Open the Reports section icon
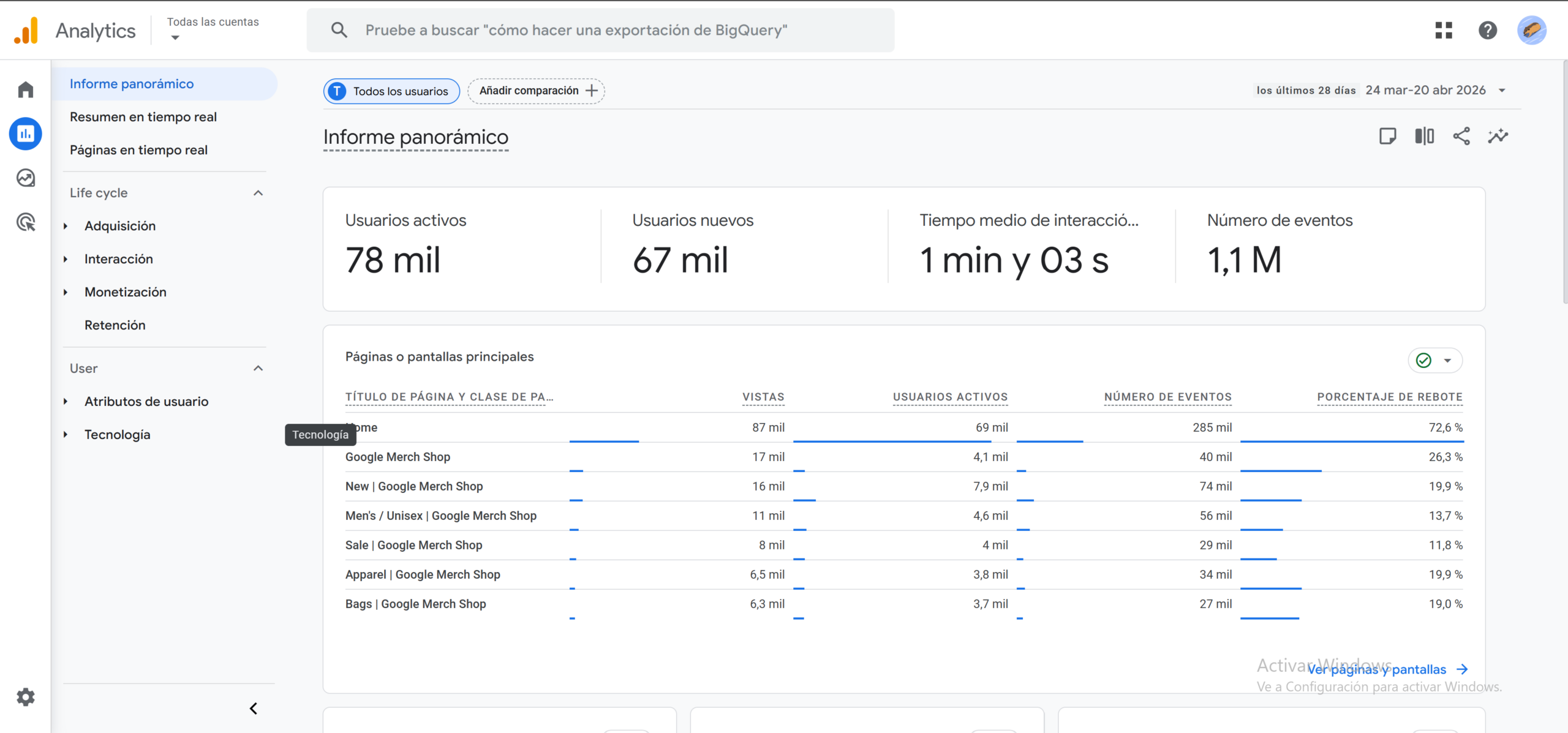 26,133
